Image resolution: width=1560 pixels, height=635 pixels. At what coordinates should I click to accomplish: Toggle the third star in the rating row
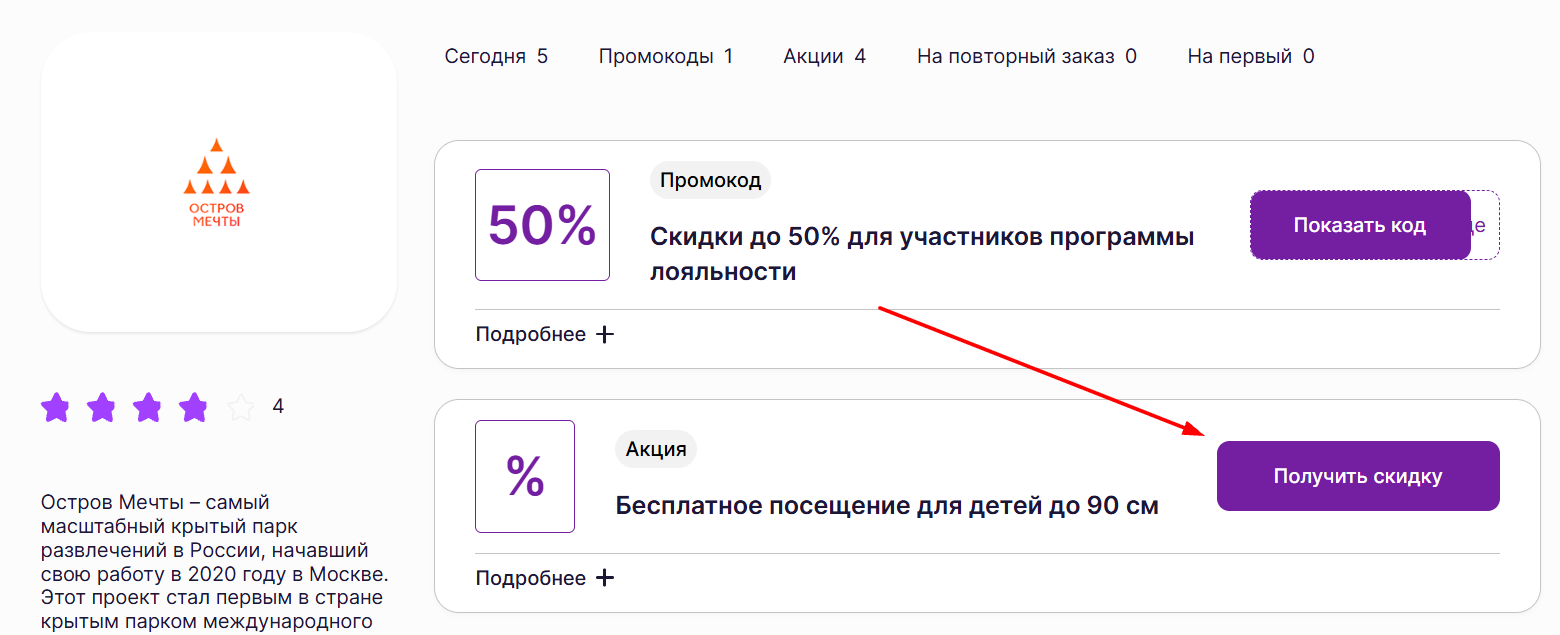(x=148, y=407)
